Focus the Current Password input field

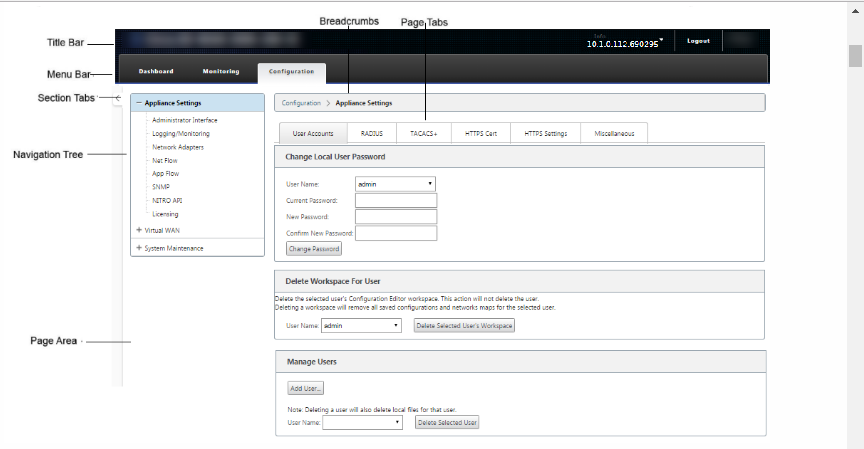click(x=396, y=201)
